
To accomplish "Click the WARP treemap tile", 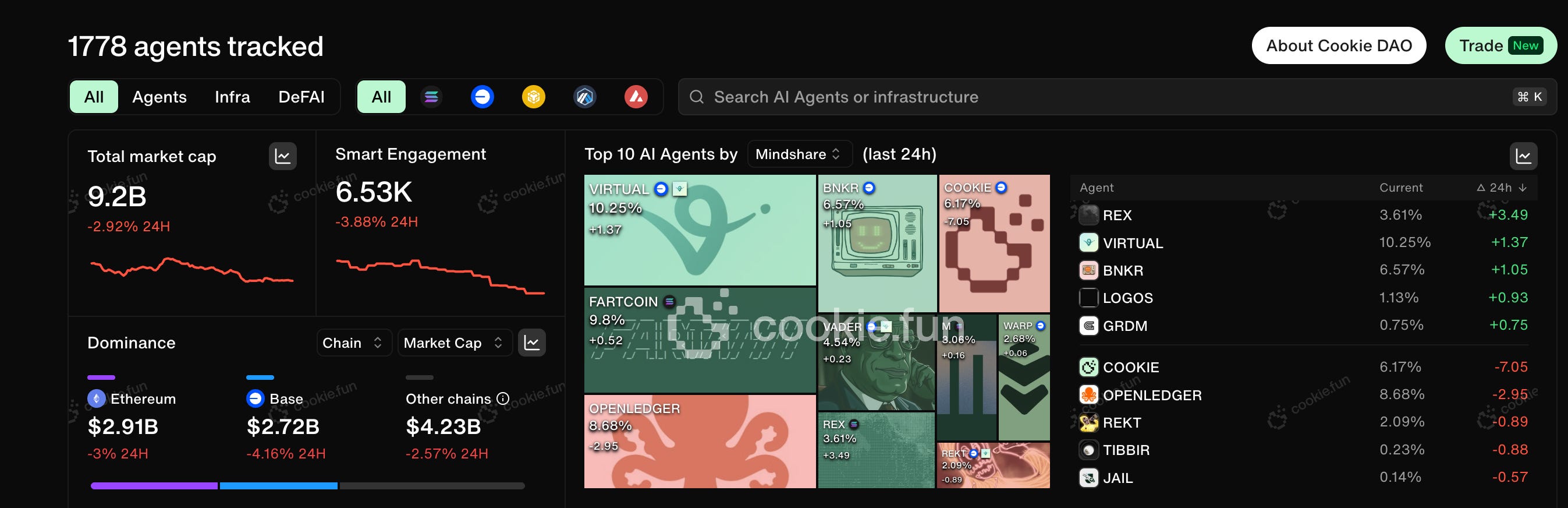I will click(x=1024, y=377).
